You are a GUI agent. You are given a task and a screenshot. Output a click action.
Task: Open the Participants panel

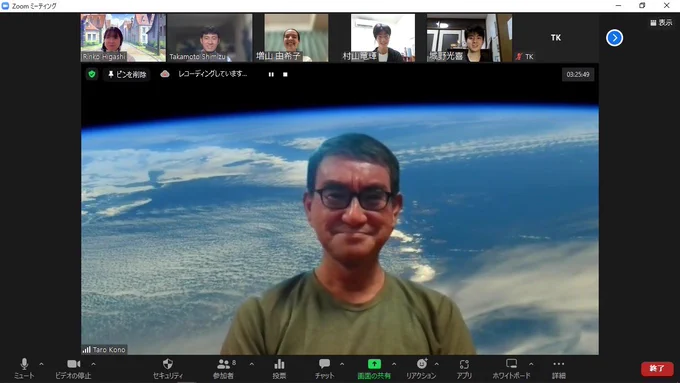click(x=223, y=369)
